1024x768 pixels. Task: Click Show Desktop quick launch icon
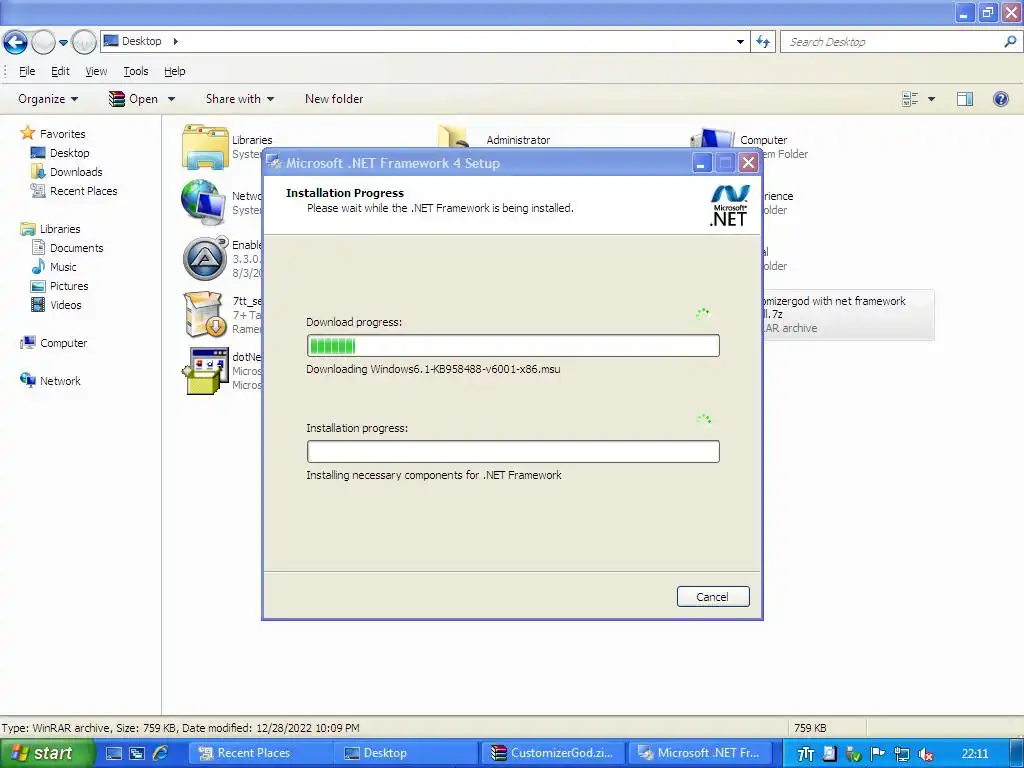pos(114,754)
